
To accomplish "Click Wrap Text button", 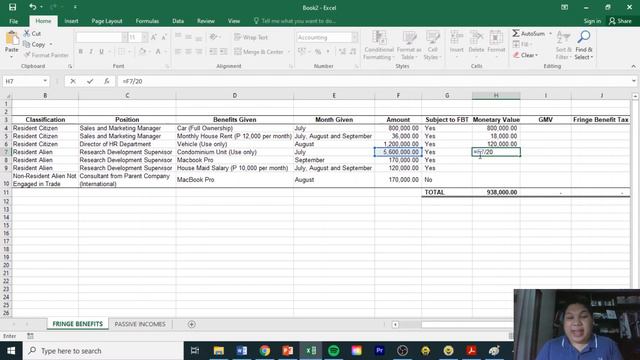I will point(251,37).
